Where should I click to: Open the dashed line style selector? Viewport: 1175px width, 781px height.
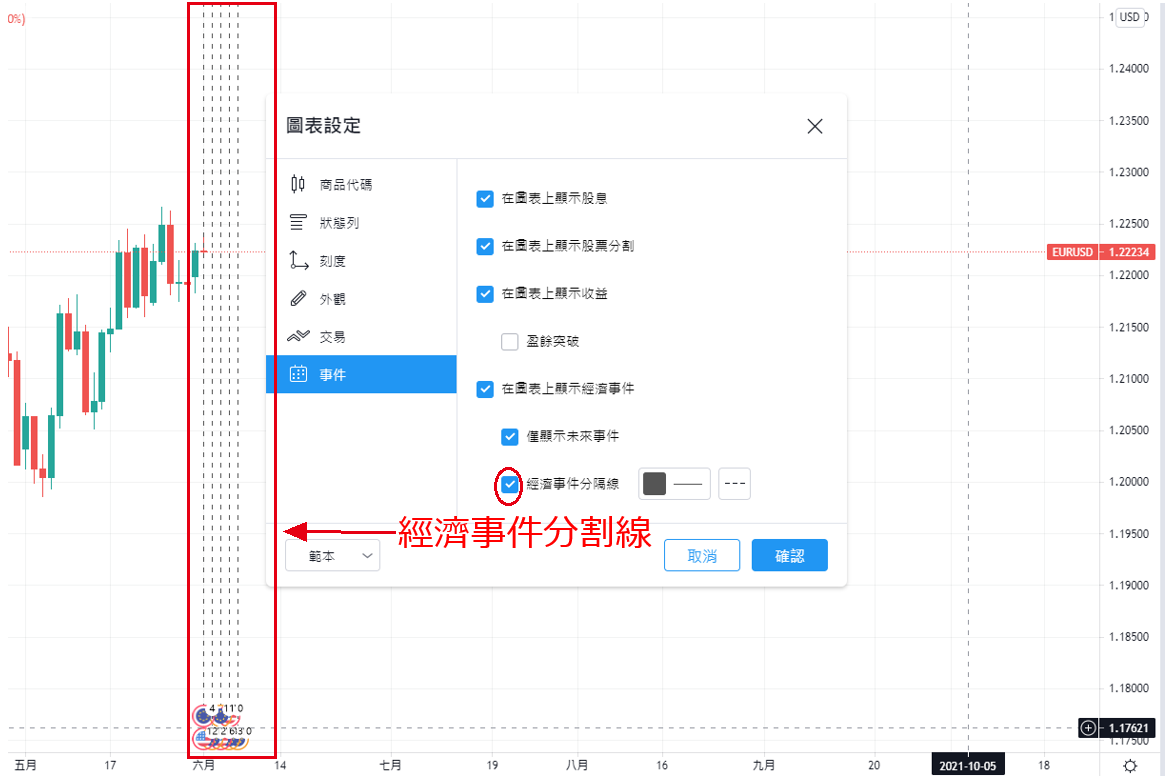point(734,484)
